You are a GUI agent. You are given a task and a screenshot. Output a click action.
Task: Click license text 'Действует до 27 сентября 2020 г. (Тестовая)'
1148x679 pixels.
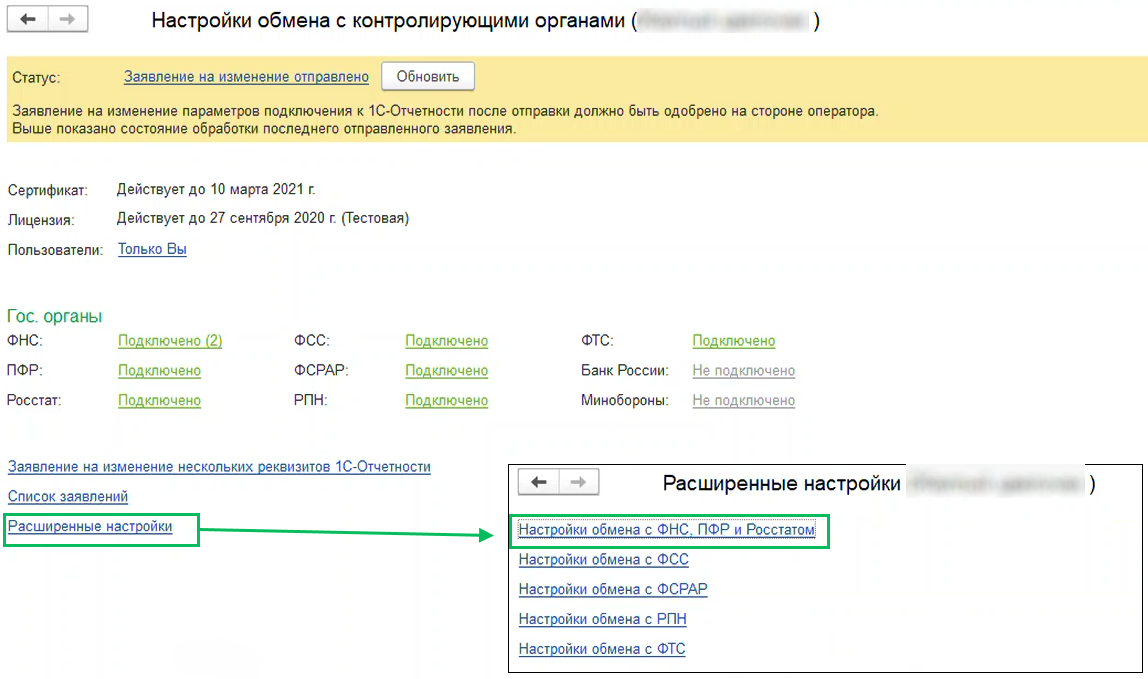click(263, 218)
